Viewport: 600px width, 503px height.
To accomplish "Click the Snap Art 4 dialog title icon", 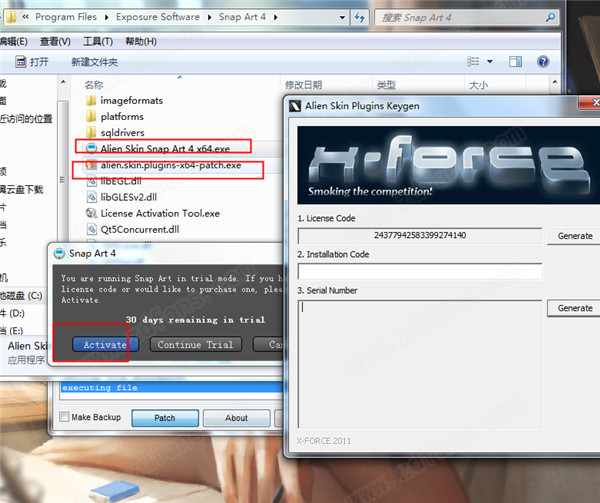I will 59,254.
